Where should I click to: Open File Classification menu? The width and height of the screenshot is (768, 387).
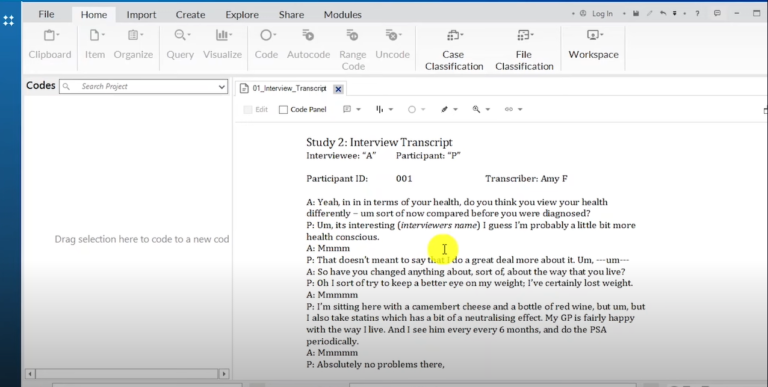(524, 50)
